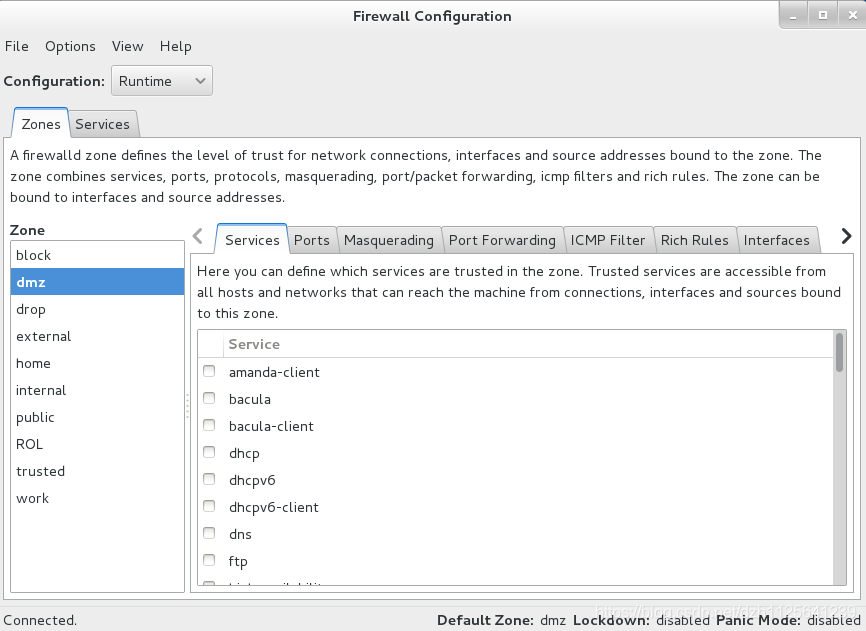Select the public zone
Viewport: 866px width, 631px height.
[x=97, y=417]
